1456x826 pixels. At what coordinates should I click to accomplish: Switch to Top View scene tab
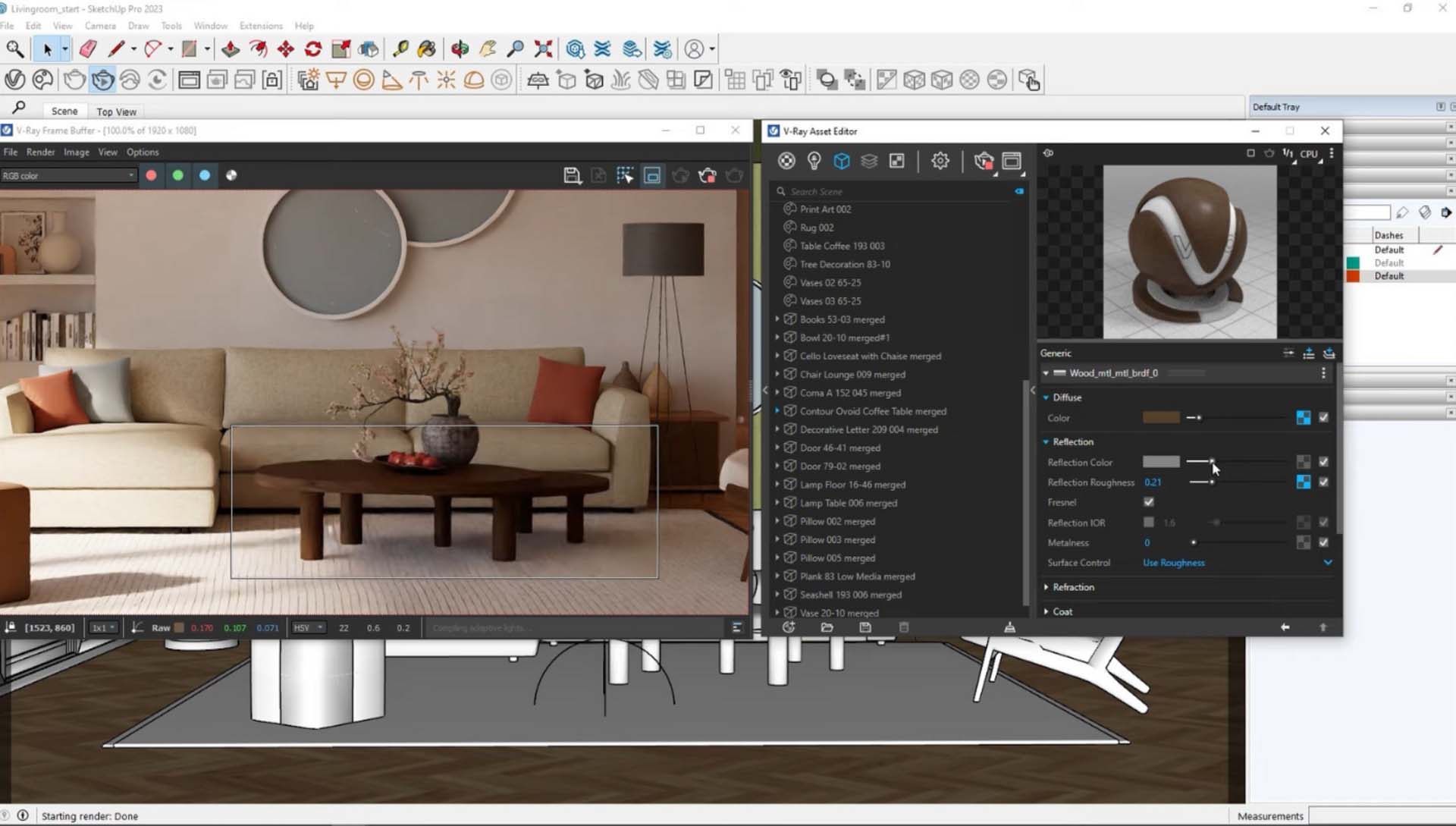[x=116, y=111]
